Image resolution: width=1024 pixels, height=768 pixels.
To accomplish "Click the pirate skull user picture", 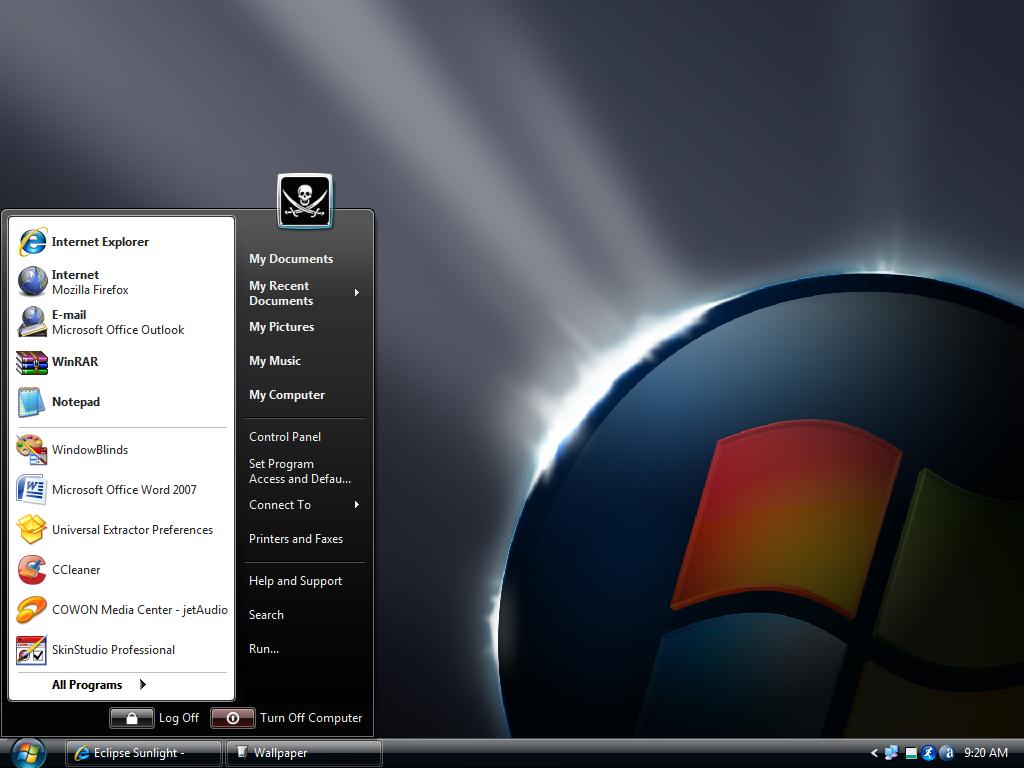I will pos(305,200).
